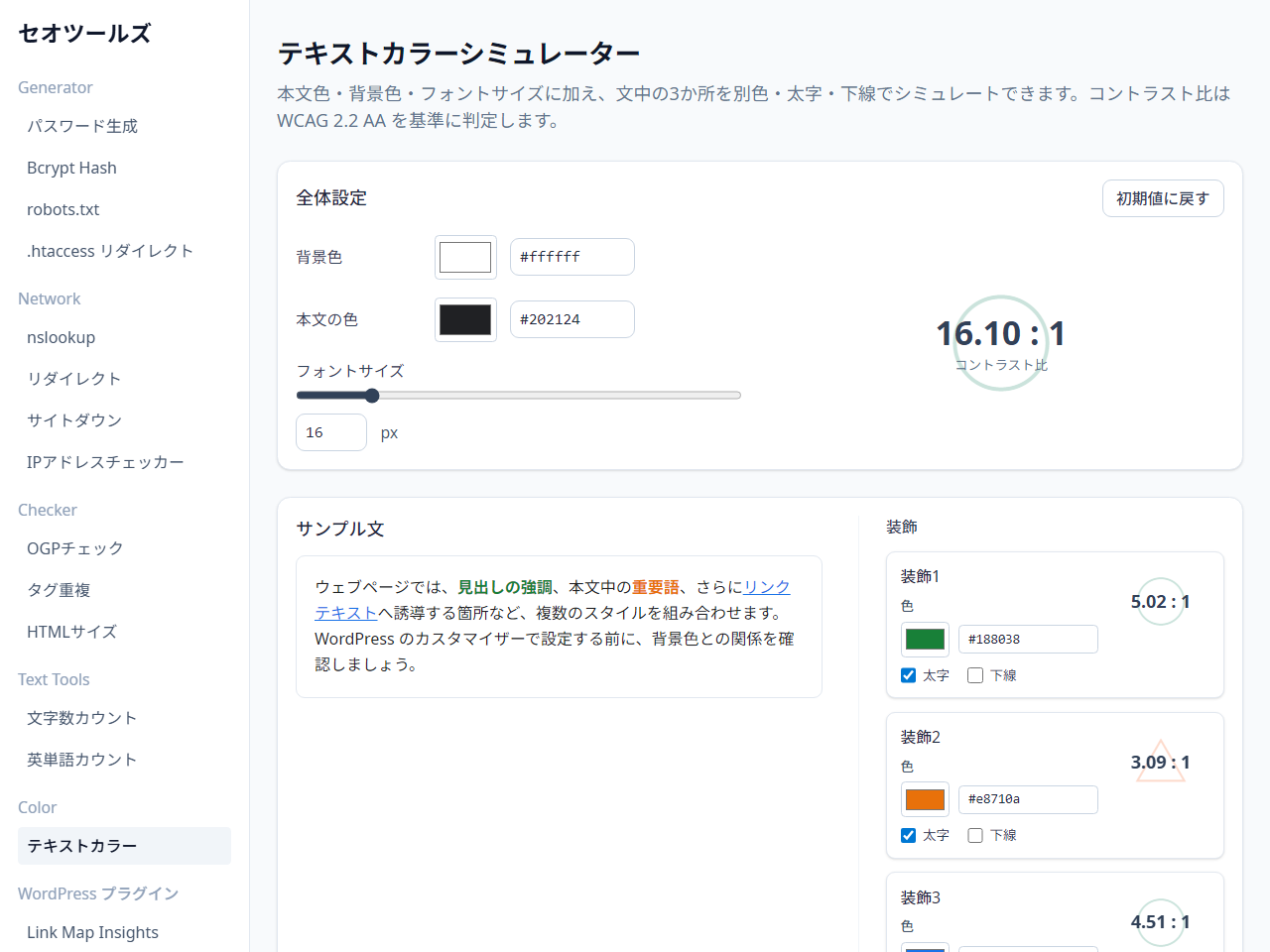
Task: Open the nslookup network tool
Action: point(61,337)
